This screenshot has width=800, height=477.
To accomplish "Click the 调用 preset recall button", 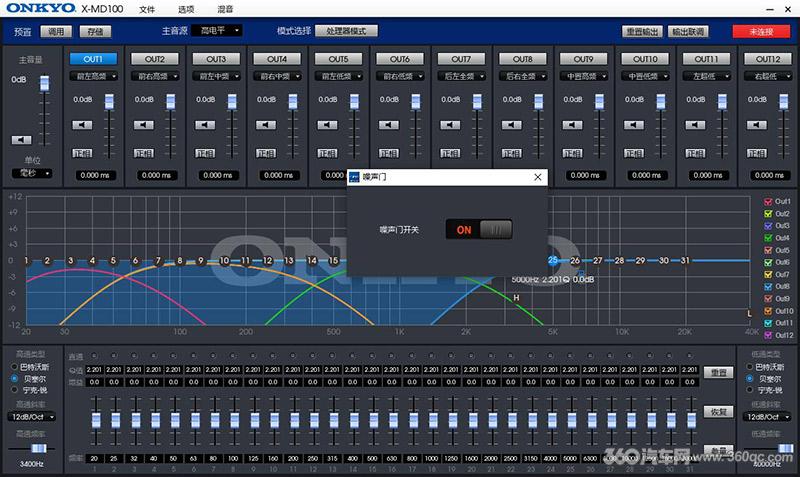I will click(56, 32).
